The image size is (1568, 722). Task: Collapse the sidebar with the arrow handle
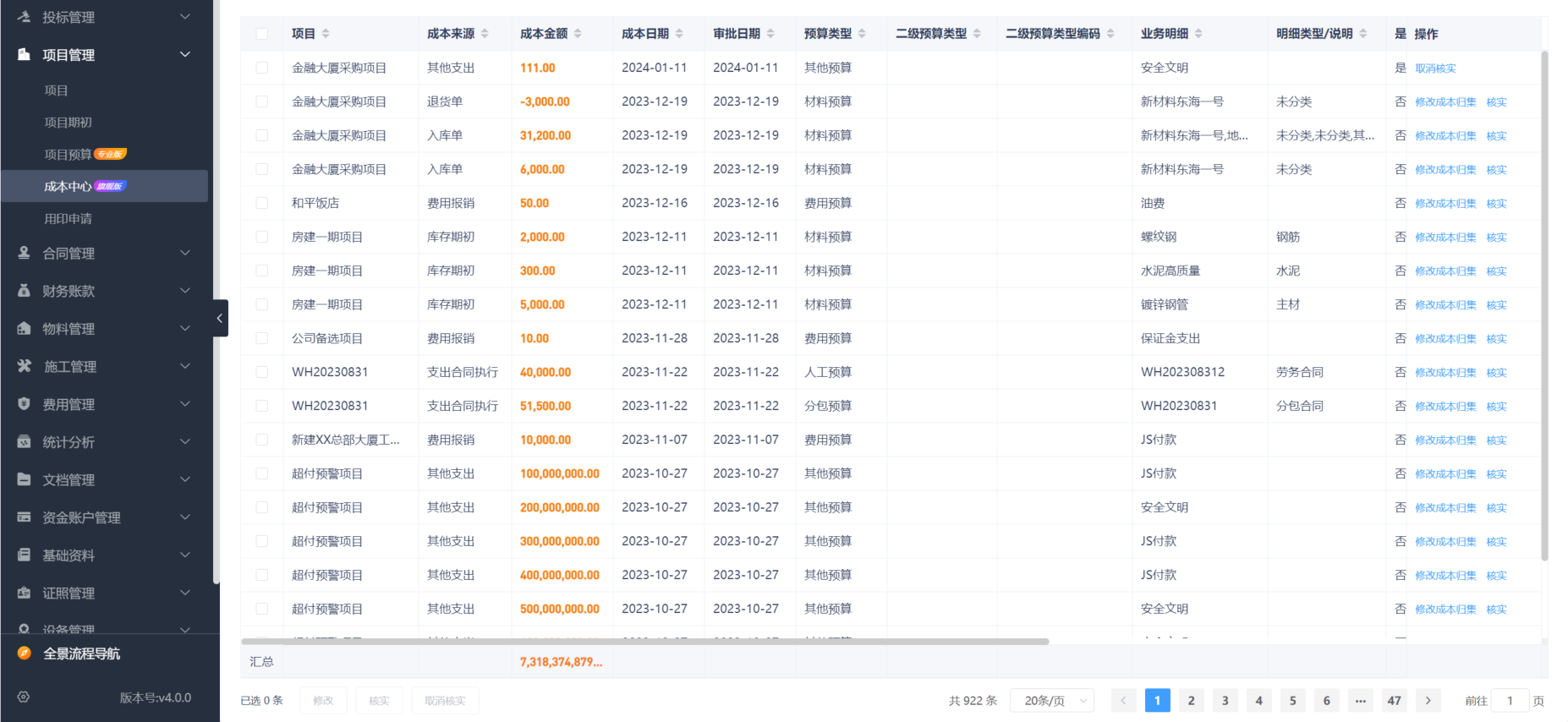[220, 318]
